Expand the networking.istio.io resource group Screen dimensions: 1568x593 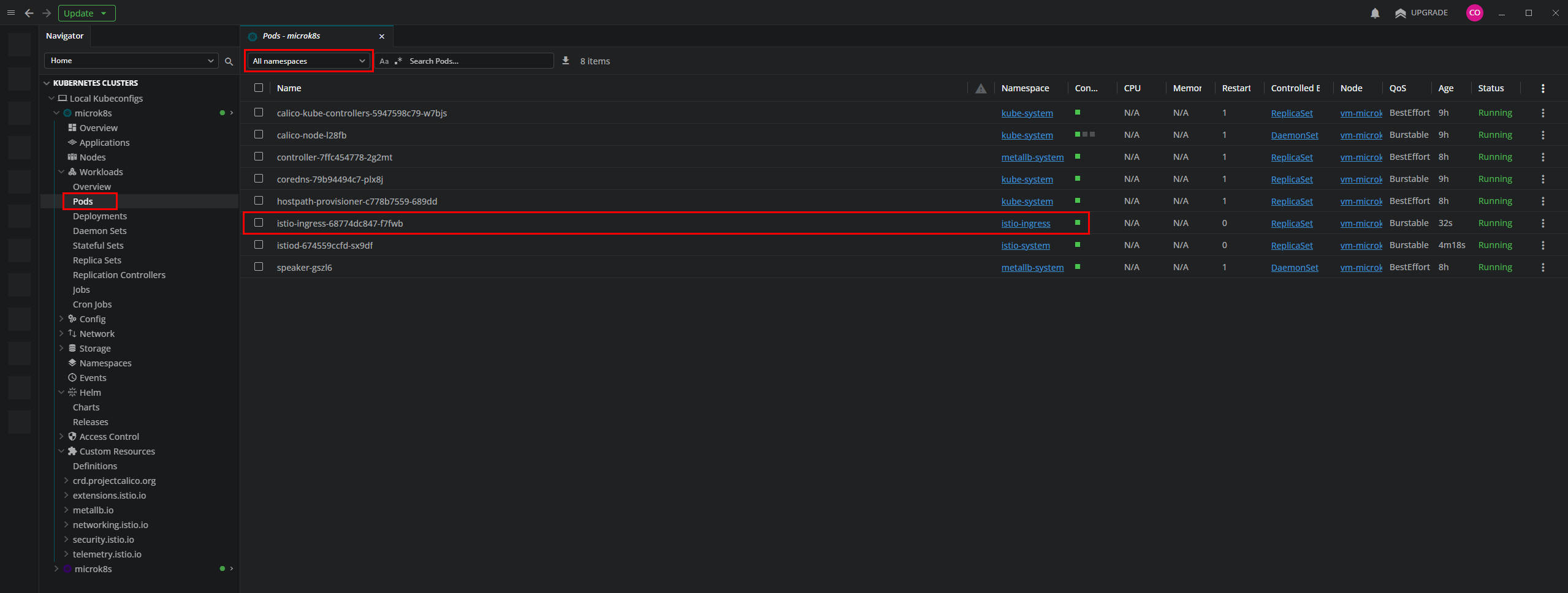[x=66, y=525]
